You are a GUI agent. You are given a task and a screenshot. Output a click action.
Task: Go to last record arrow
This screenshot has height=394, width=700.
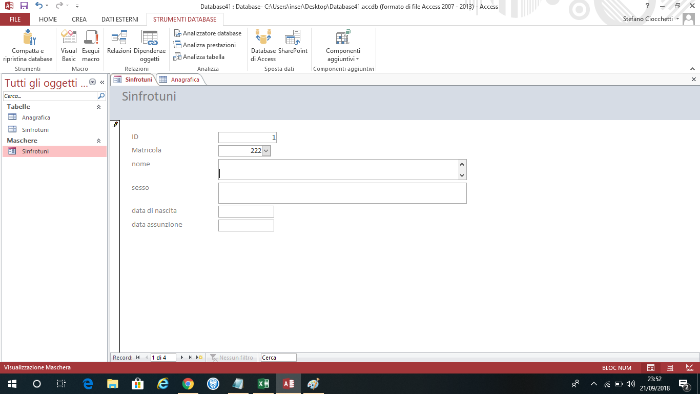click(x=190, y=357)
